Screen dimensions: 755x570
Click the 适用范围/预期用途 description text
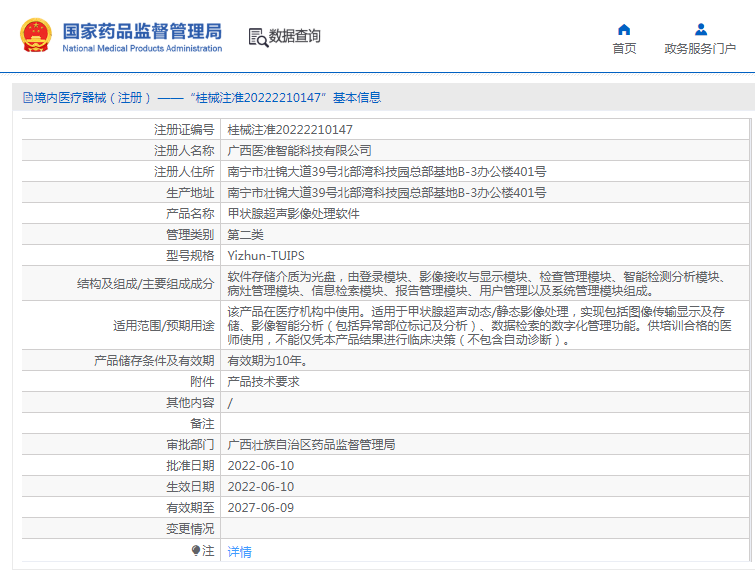[x=480, y=325]
